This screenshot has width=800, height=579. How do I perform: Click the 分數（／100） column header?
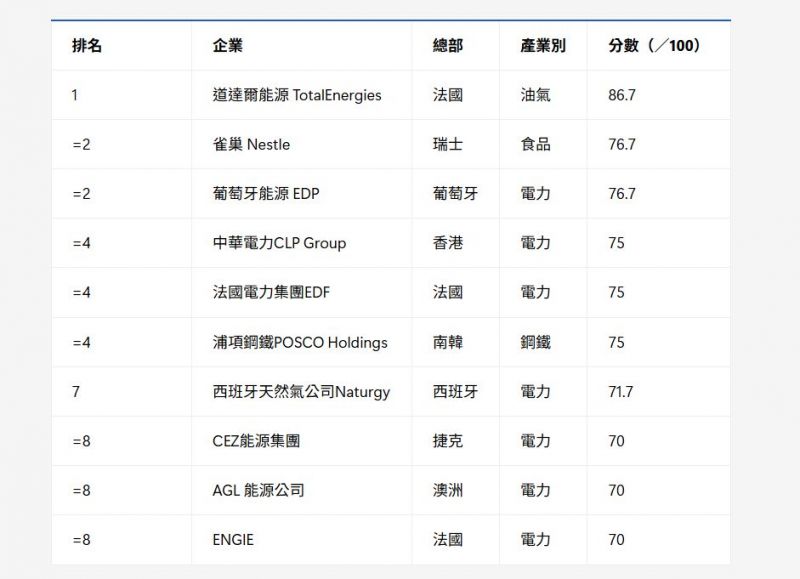[x=654, y=46]
